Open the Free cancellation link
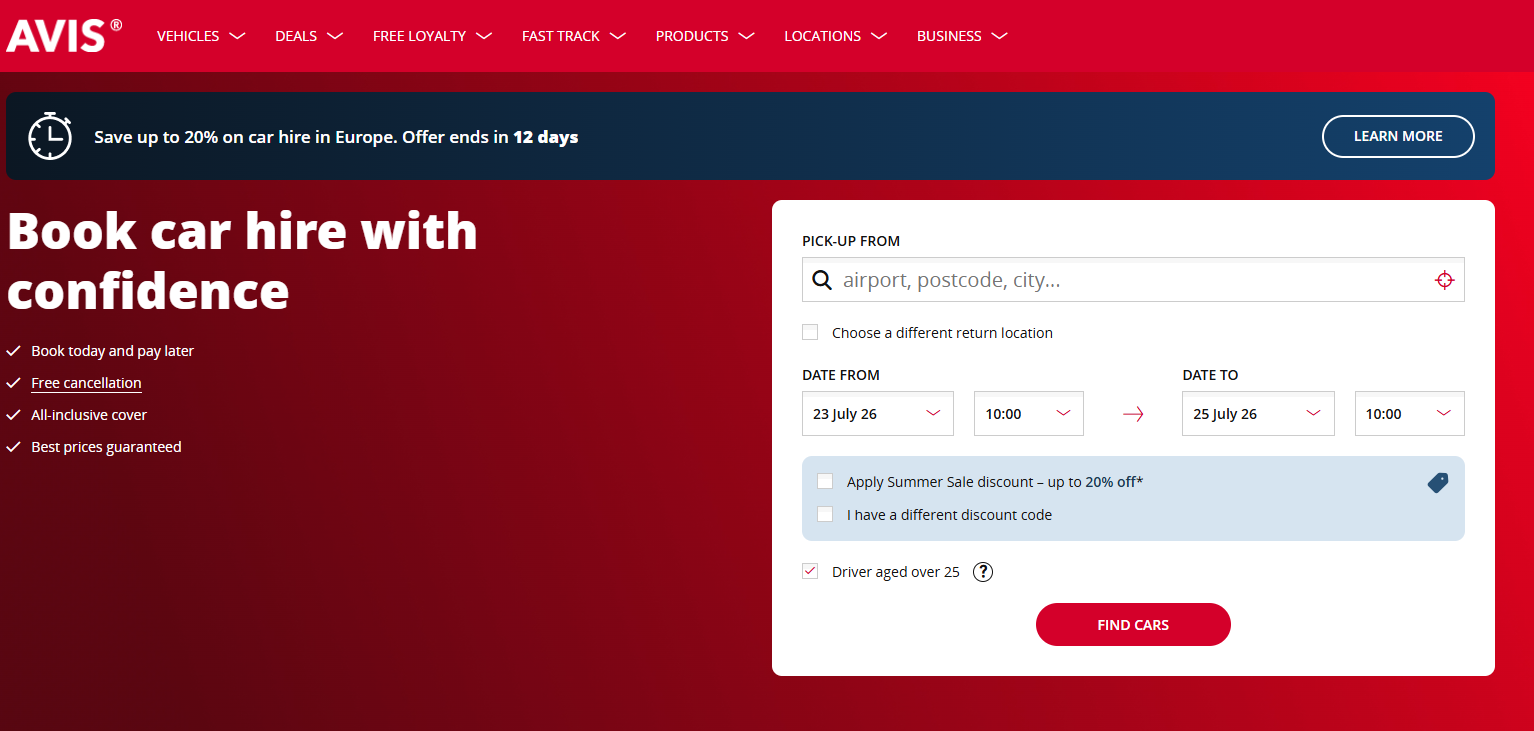The image size is (1534, 731). [x=86, y=383]
